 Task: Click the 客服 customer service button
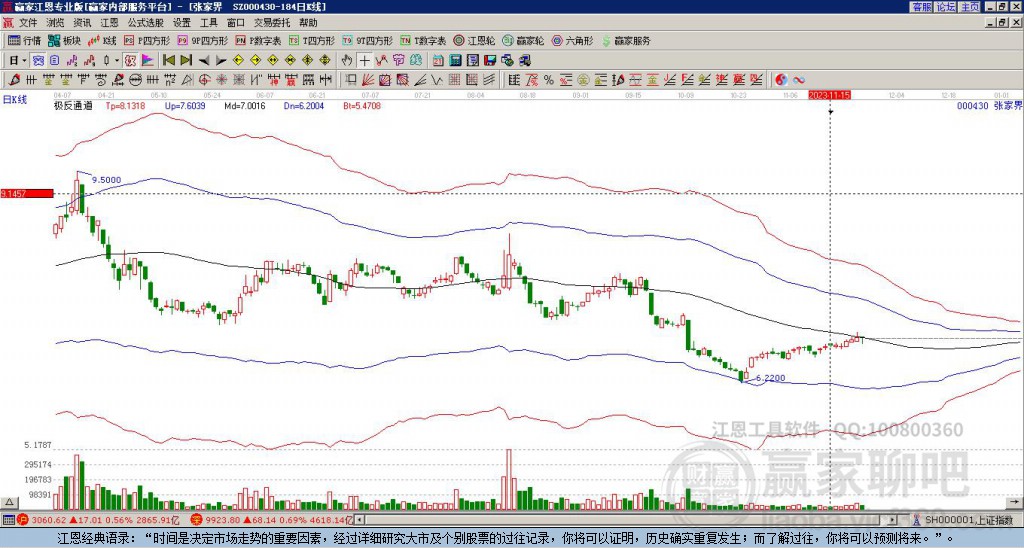click(x=921, y=7)
